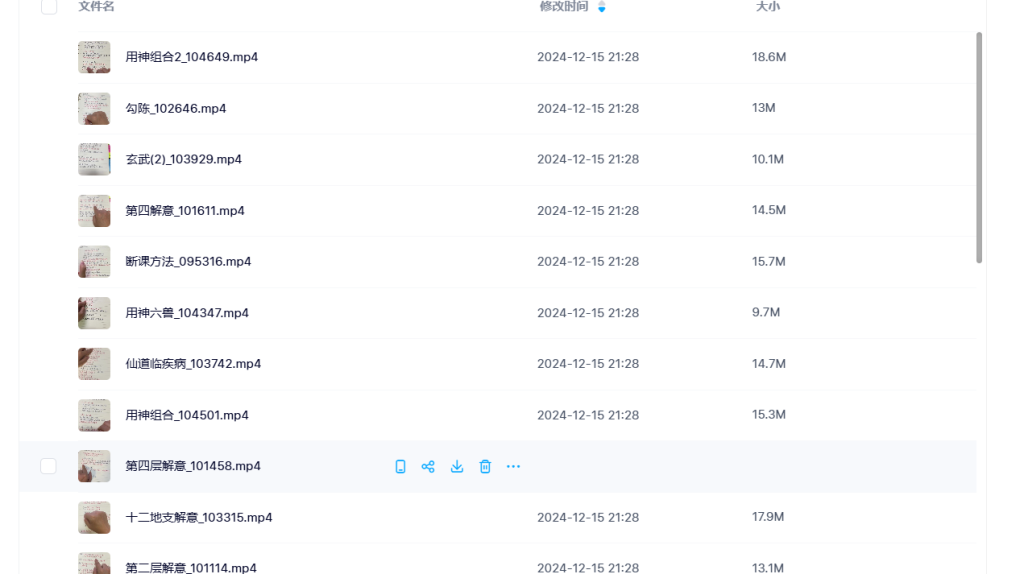This screenshot has height=574, width=1024.
Task: Click the send-to-phone icon for 第四层解意_101458.mp4
Action: point(400,466)
